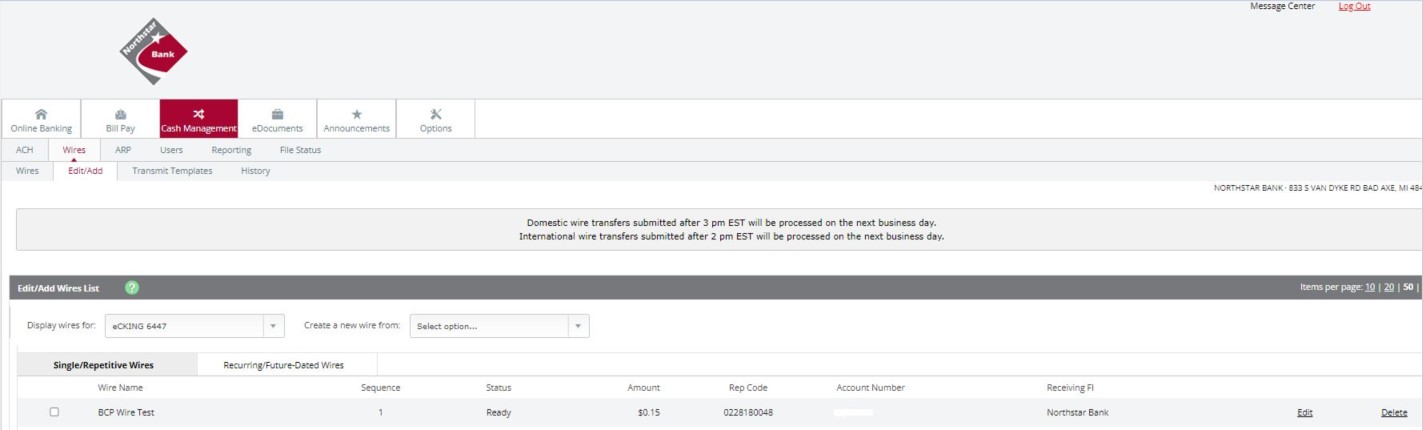Viewport: 1423px width, 430px height.
Task: Click the Northstar Bank logo
Action: 153,53
